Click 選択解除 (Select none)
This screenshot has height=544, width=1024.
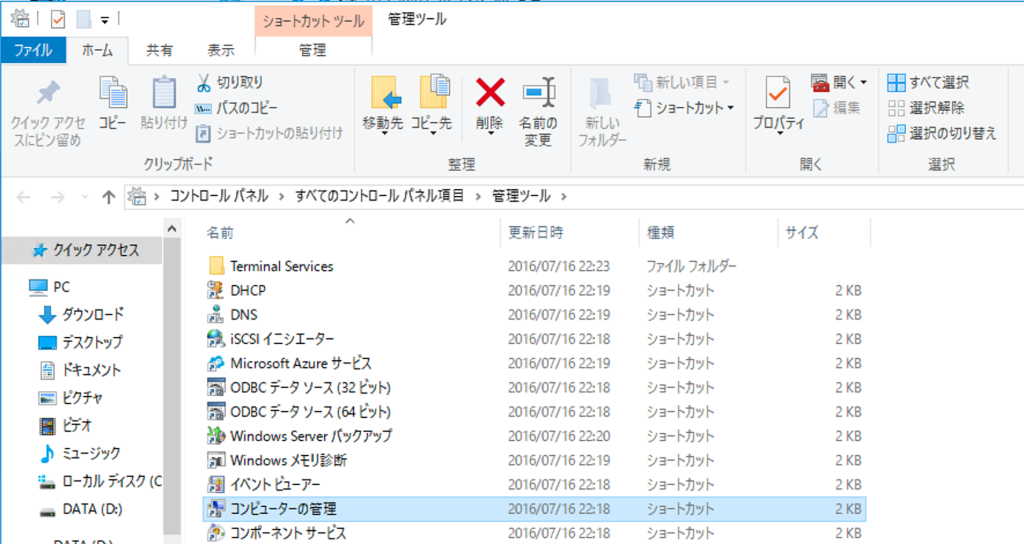[926, 108]
